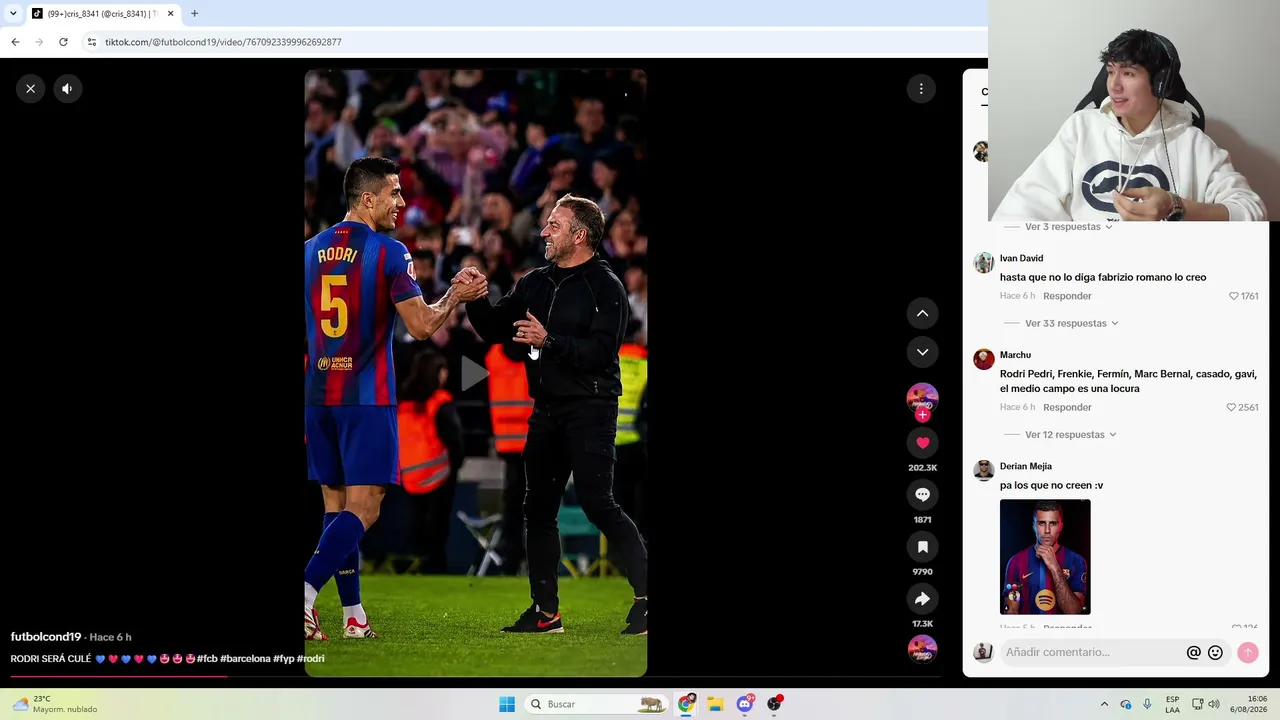Image resolution: width=1280 pixels, height=720 pixels.
Task: Like Ivan David's comment
Action: [1234, 296]
